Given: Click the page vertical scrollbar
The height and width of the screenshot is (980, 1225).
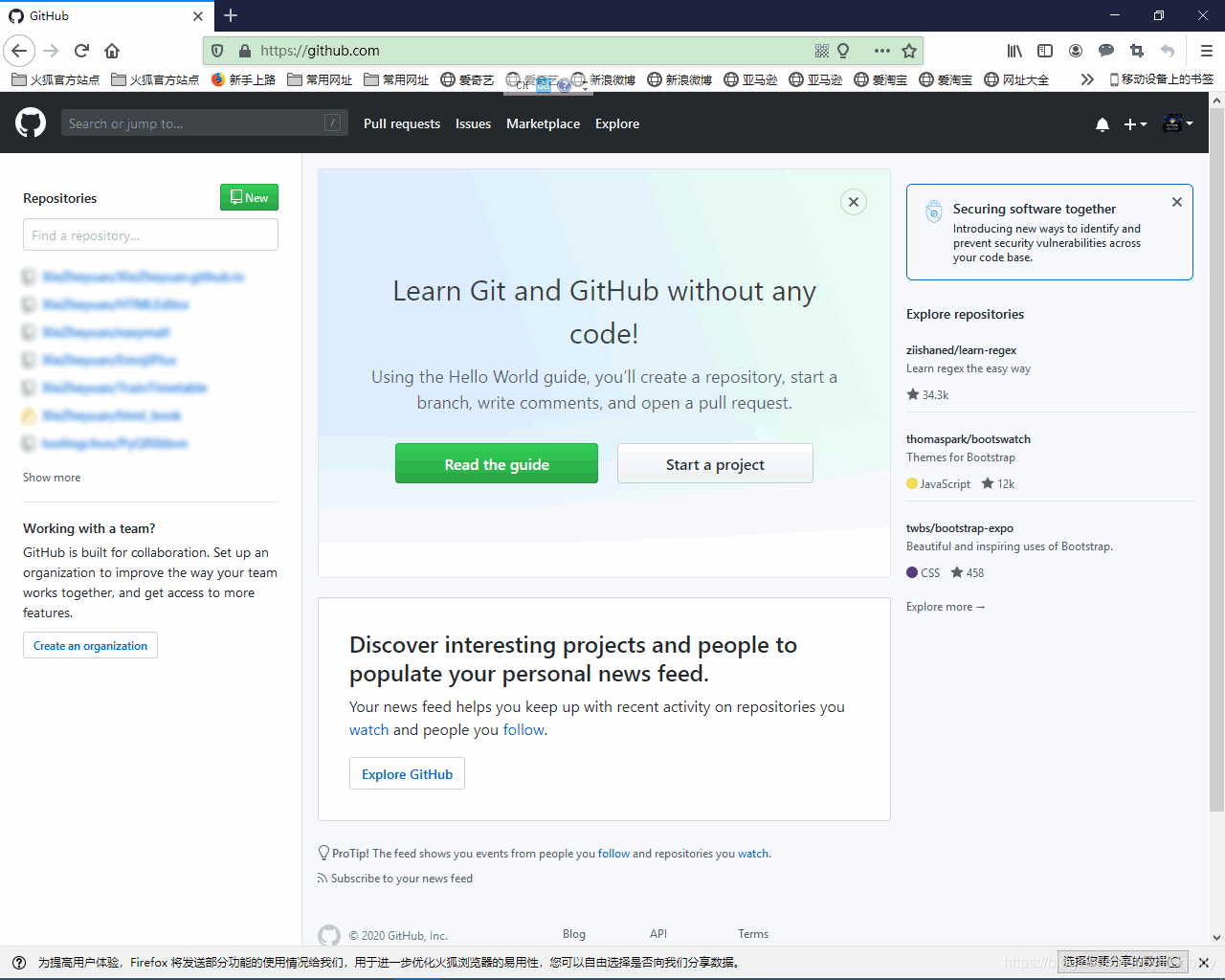Looking at the screenshot, I should coord(1216,461).
